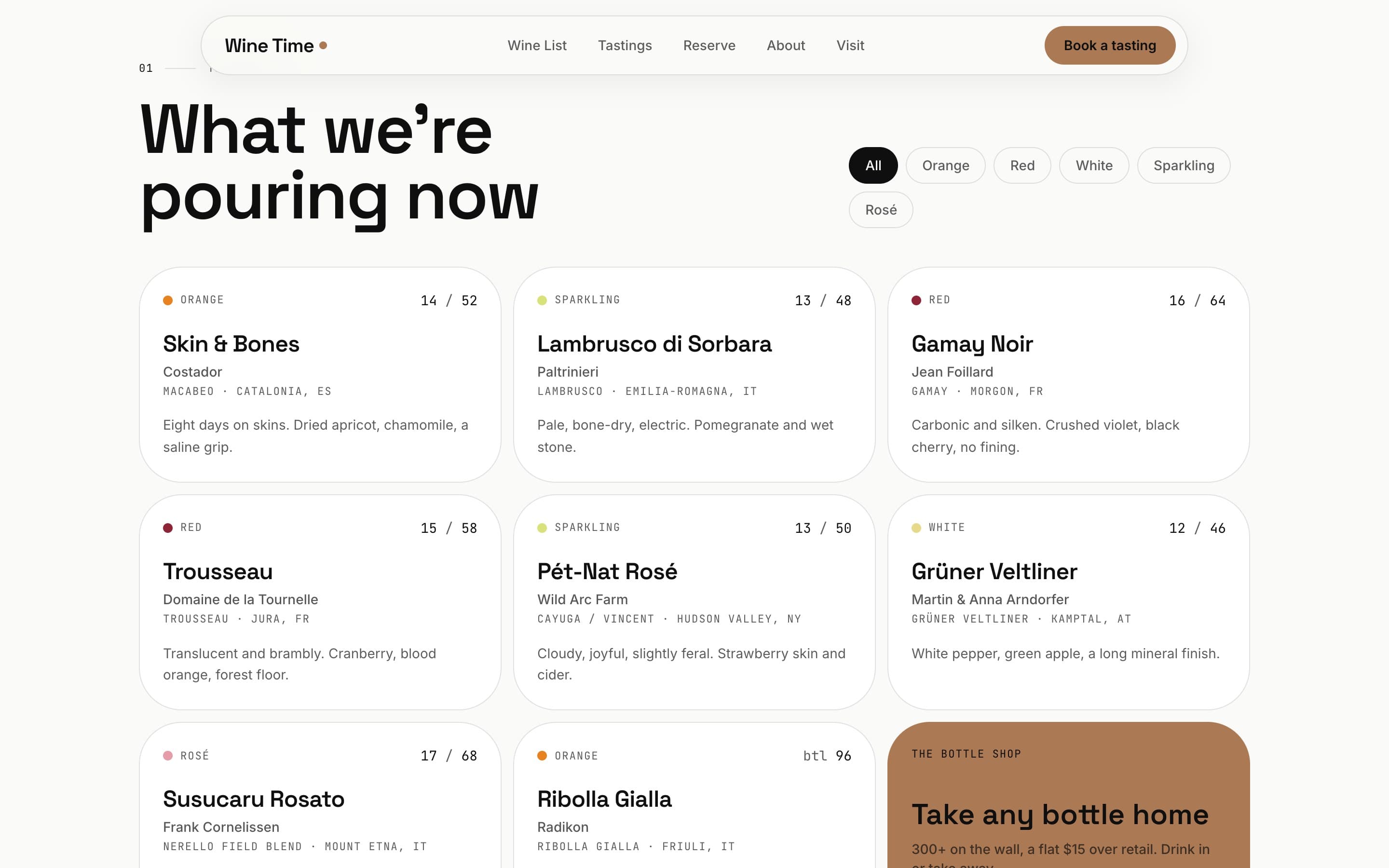1389x868 pixels.
Task: Click the Wine Time logo
Action: (x=275, y=45)
